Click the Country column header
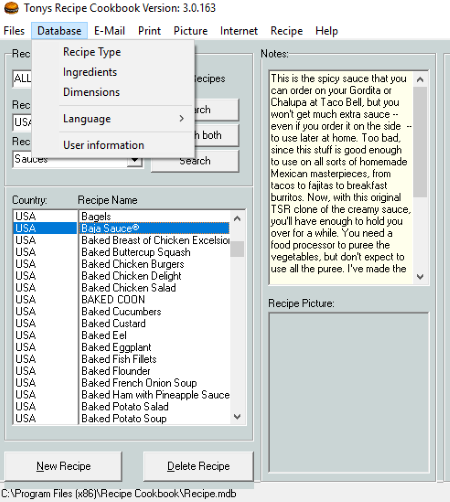This screenshot has height=502, width=450. coord(30,200)
